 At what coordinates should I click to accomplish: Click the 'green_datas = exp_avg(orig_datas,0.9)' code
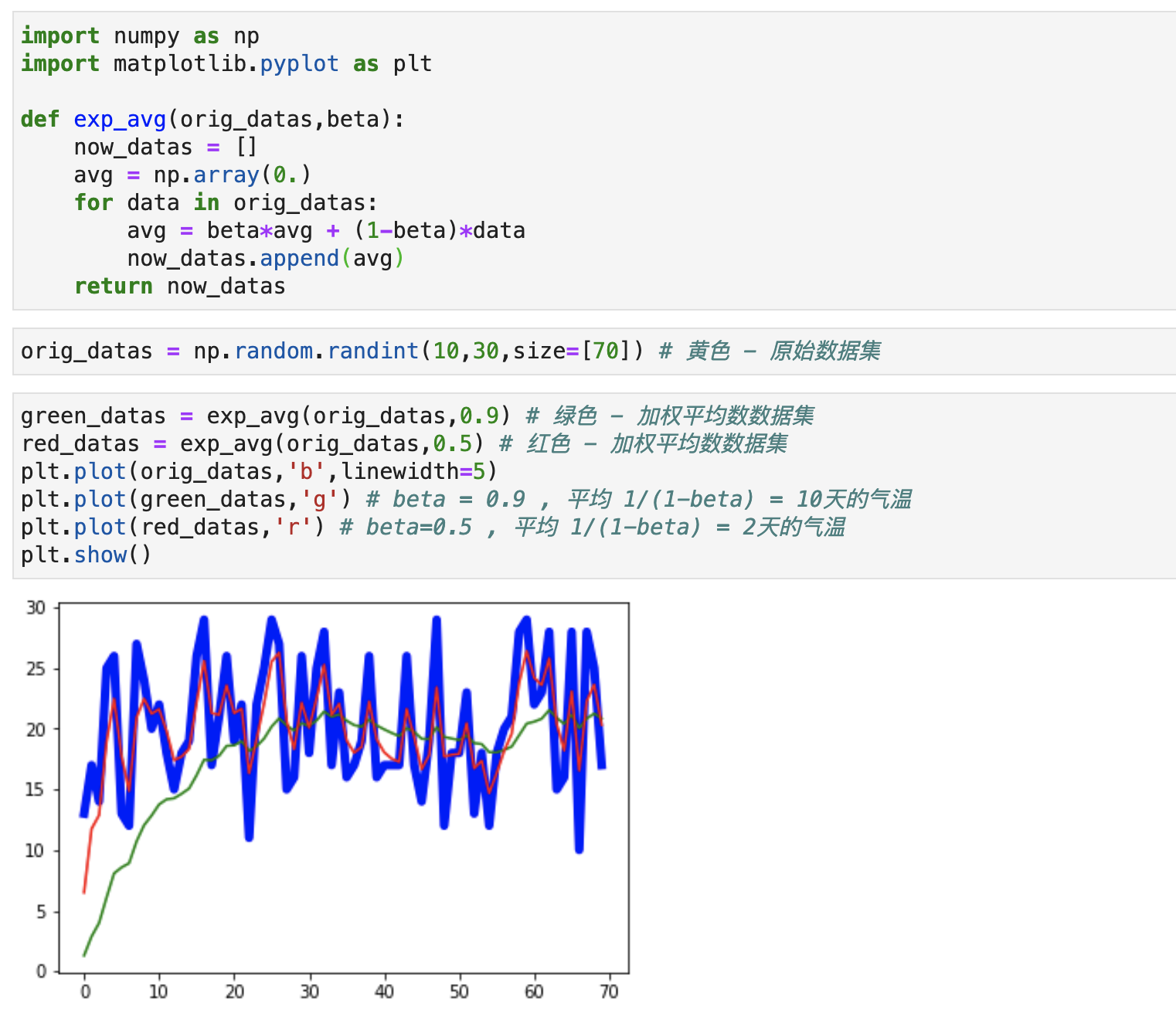(x=266, y=416)
